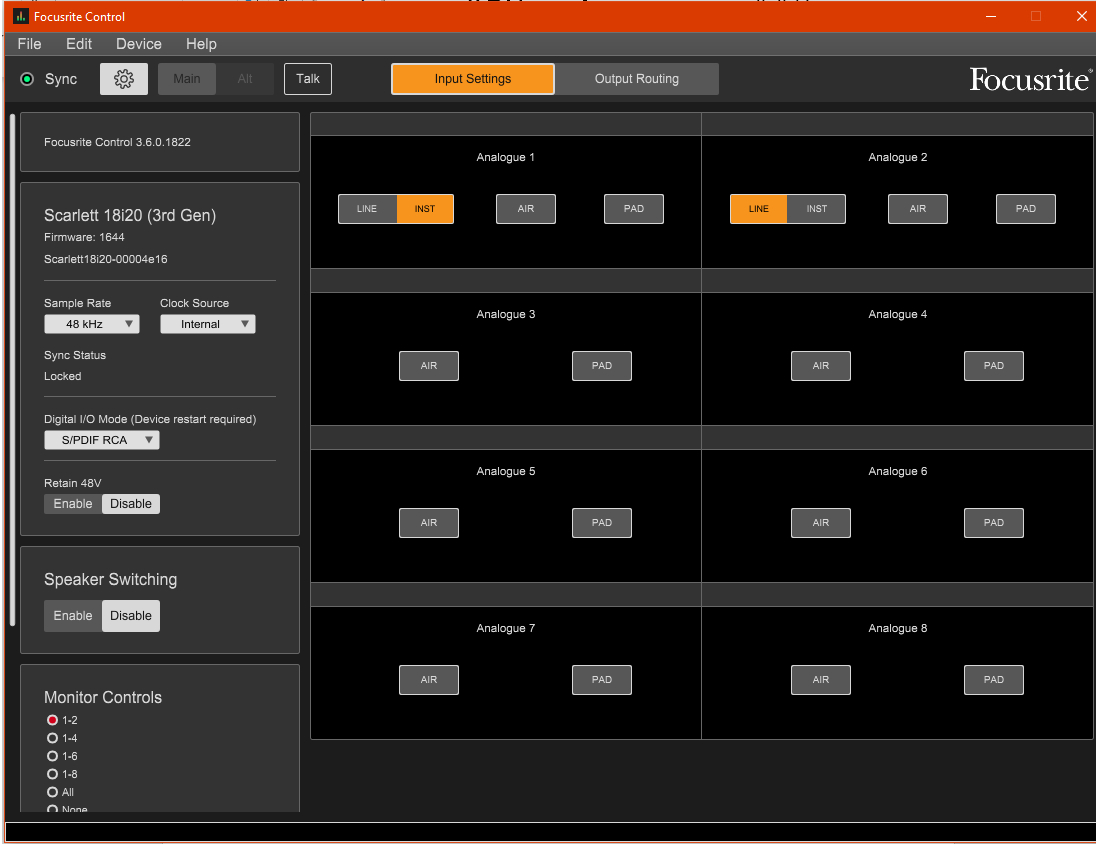1096x847 pixels.
Task: Enable PAD on Analogue 3
Action: [x=602, y=366]
